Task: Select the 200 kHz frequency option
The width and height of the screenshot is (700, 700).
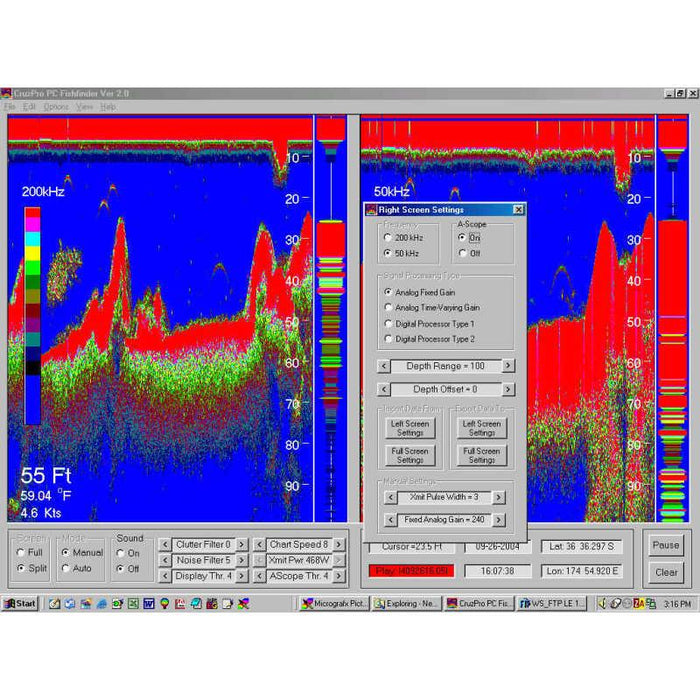Action: coord(389,239)
